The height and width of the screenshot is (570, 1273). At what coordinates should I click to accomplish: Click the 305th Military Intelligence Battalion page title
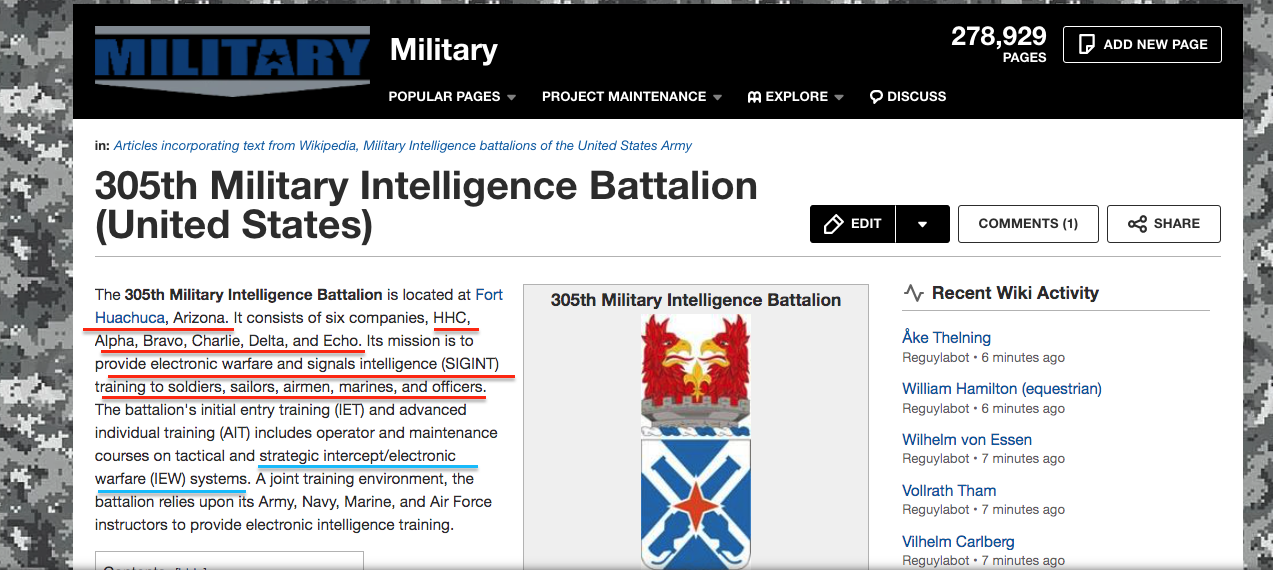pos(426,206)
